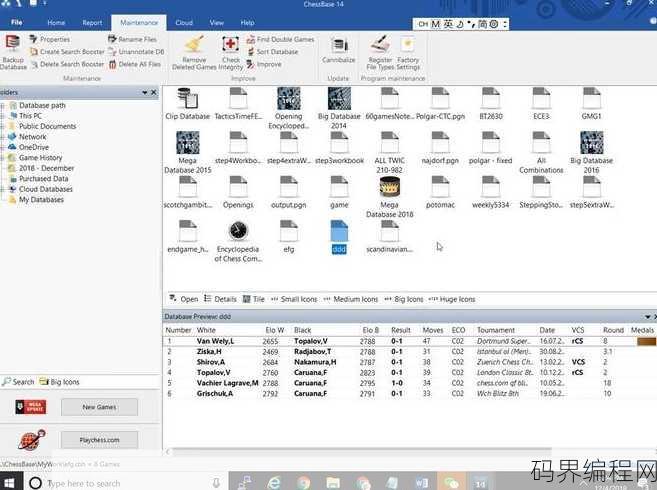Switch to the Cloud tab

(184, 23)
